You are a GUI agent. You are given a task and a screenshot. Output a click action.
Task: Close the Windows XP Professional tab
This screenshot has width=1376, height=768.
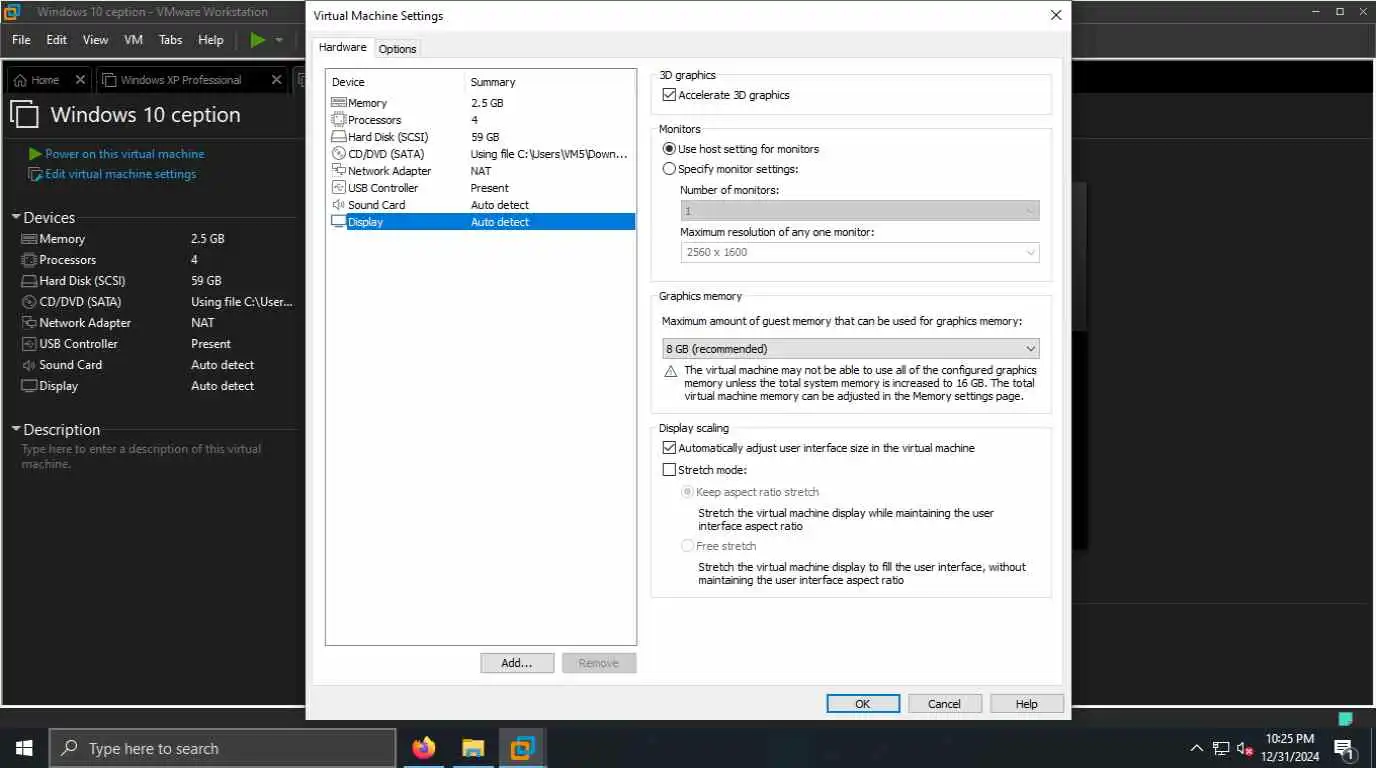coord(277,80)
